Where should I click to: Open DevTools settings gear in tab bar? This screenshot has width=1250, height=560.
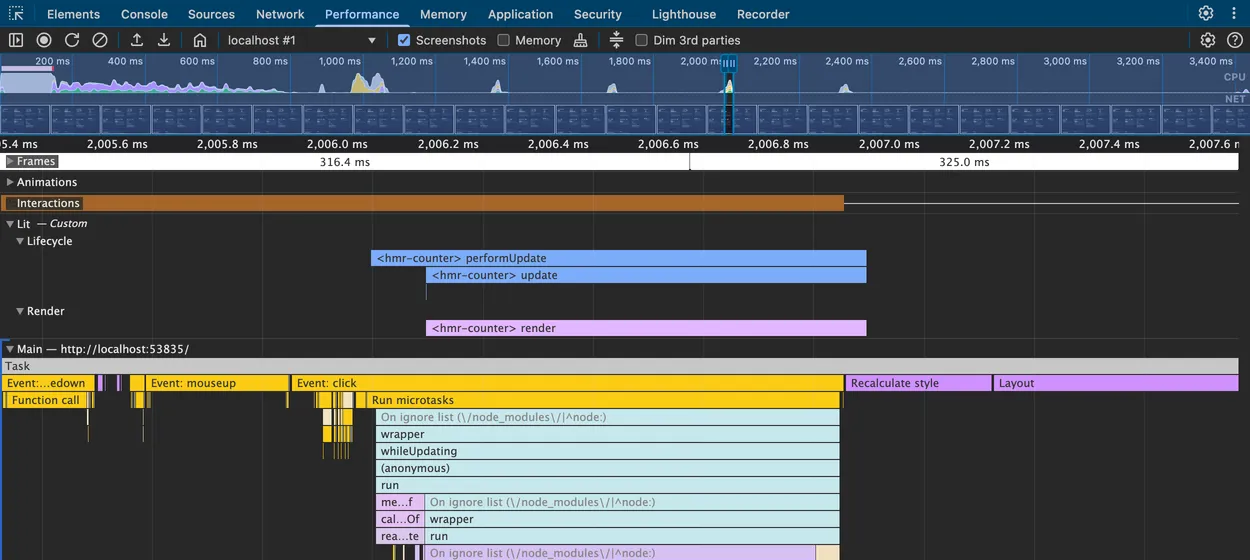1206,14
